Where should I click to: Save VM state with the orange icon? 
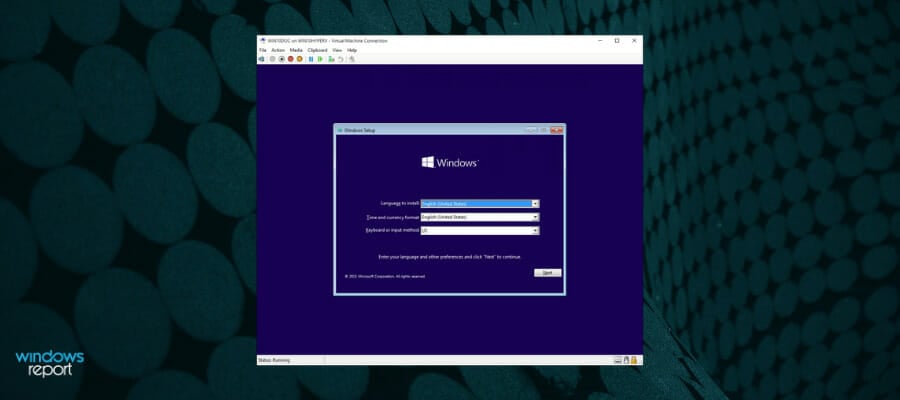point(300,59)
